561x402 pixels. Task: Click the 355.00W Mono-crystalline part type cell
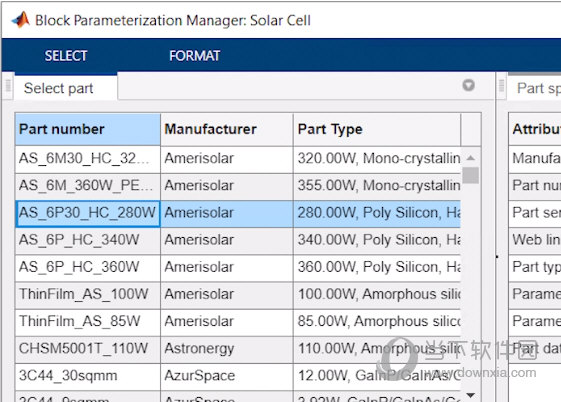pos(377,186)
